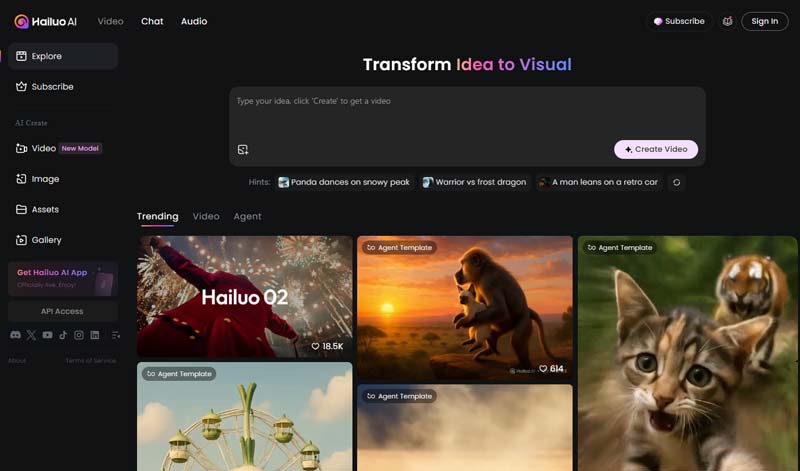Open the Discord link icon
Image resolution: width=800 pixels, height=471 pixels.
click(15, 335)
